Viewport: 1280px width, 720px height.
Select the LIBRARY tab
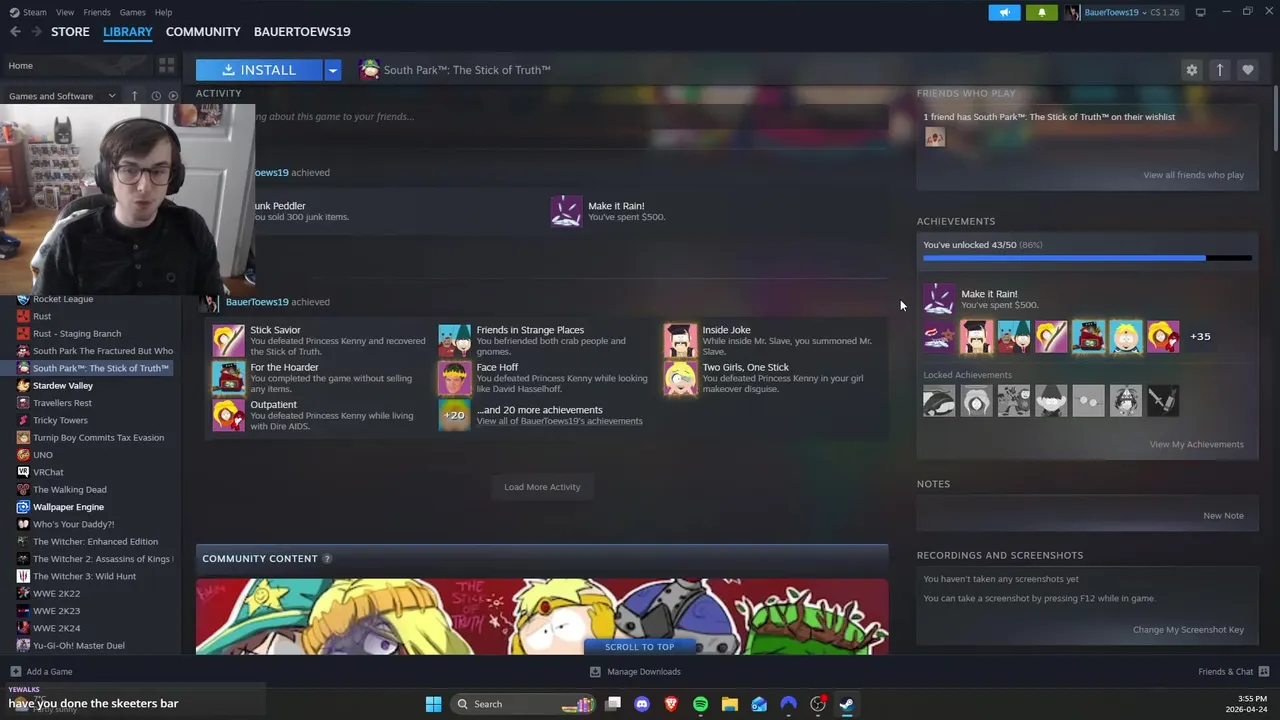point(128,32)
